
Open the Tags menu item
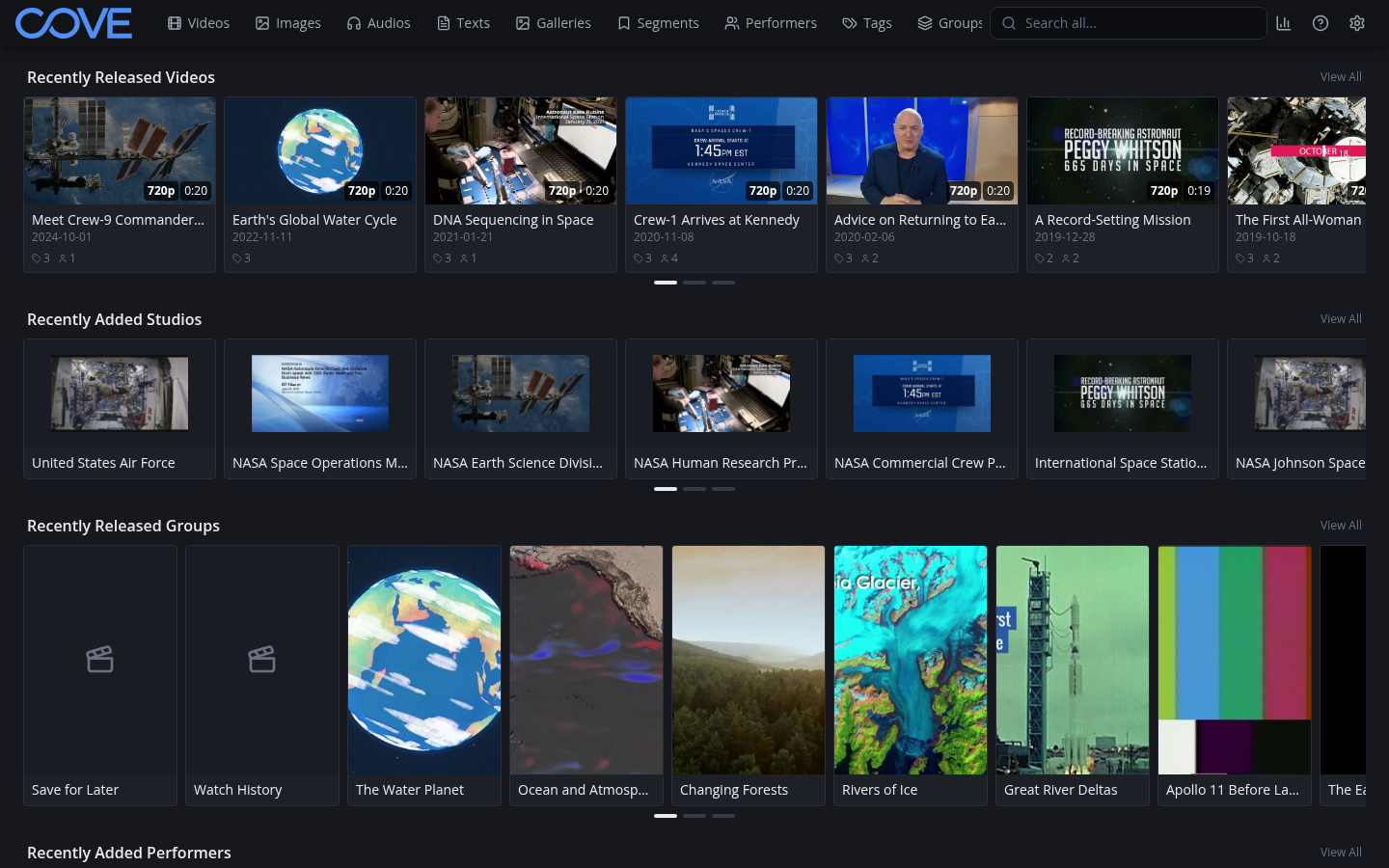tap(866, 23)
